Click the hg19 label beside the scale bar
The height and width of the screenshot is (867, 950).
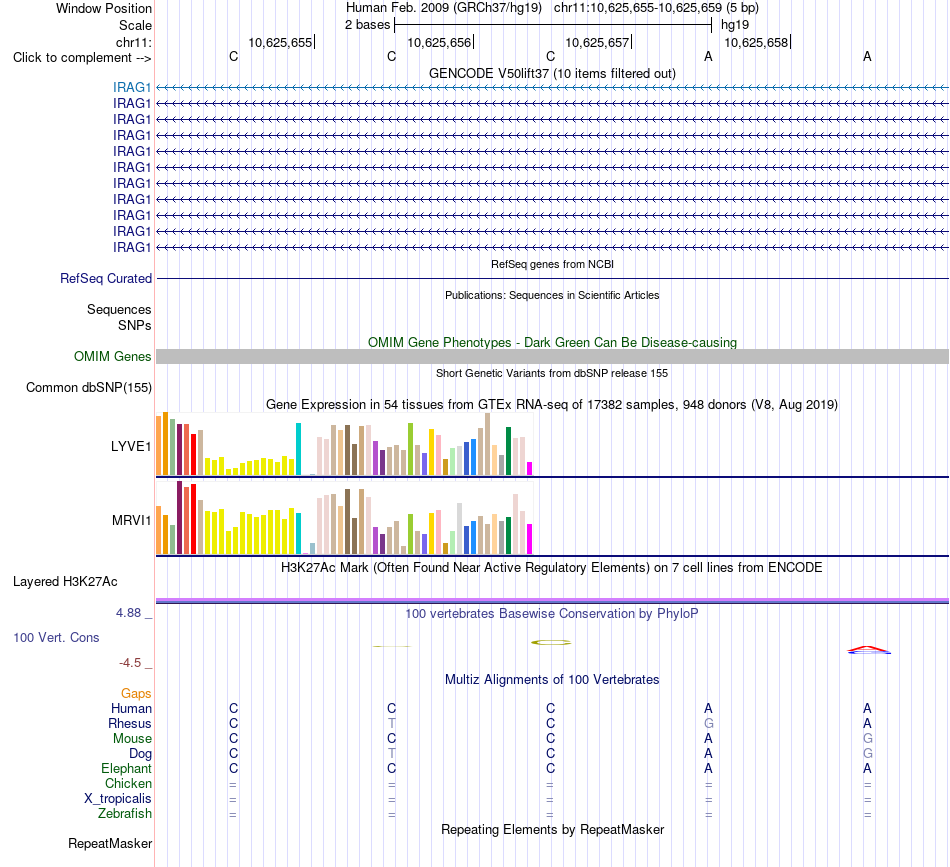click(734, 25)
